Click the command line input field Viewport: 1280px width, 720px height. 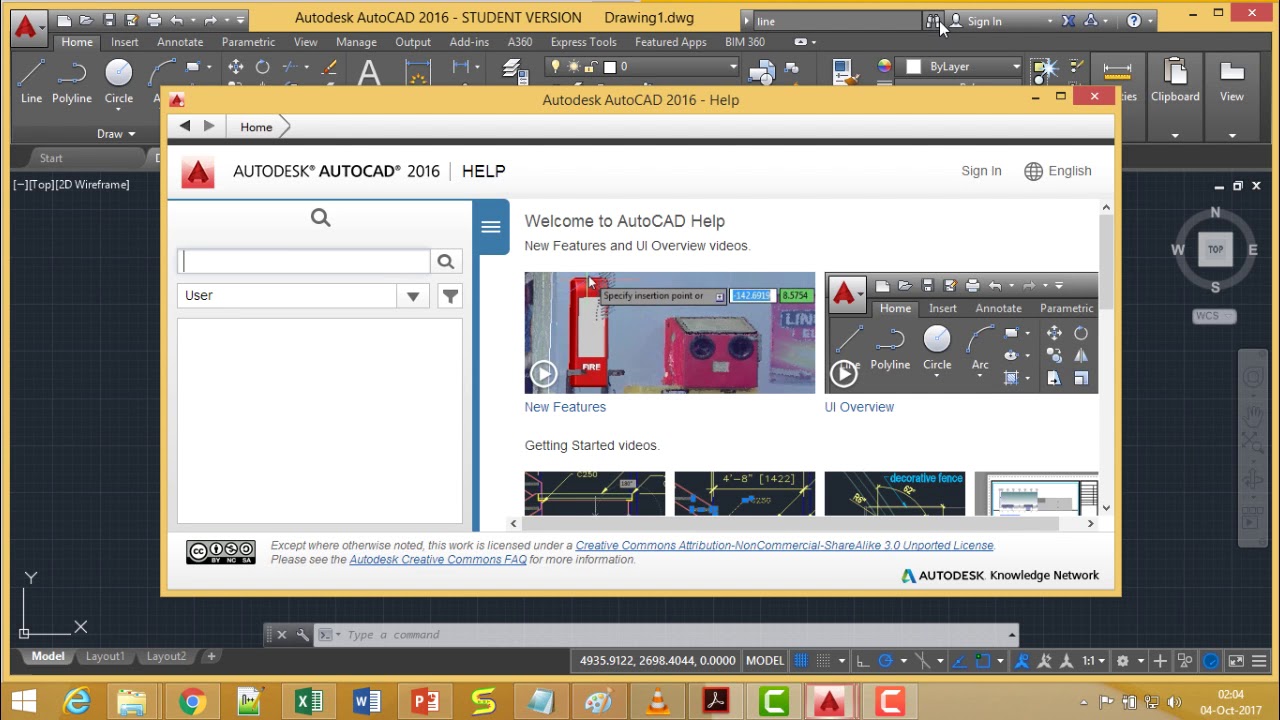675,635
